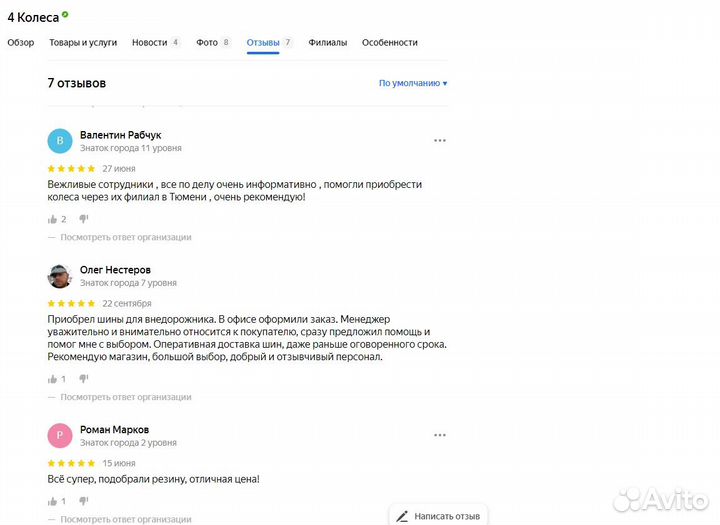Click Олег Нестеров's avatar photo
Screen dimensions: 720x525
60,276
